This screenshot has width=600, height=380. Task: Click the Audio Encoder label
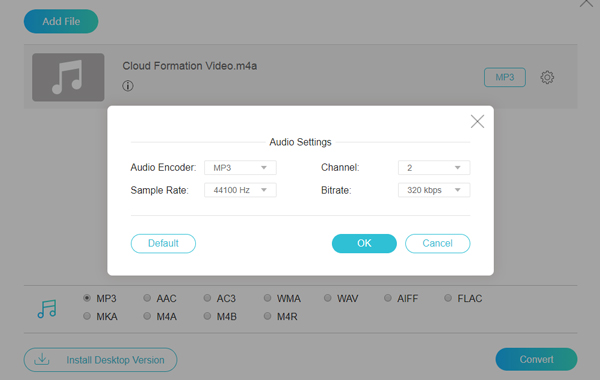coord(163,167)
